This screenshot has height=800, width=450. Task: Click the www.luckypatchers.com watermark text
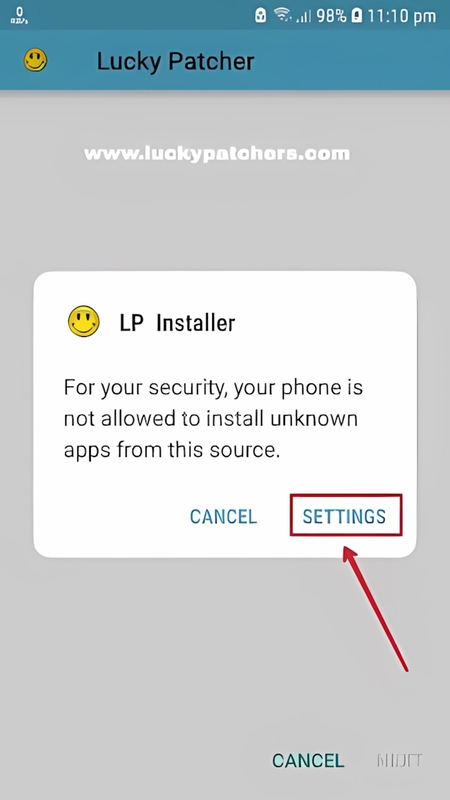coord(217,154)
